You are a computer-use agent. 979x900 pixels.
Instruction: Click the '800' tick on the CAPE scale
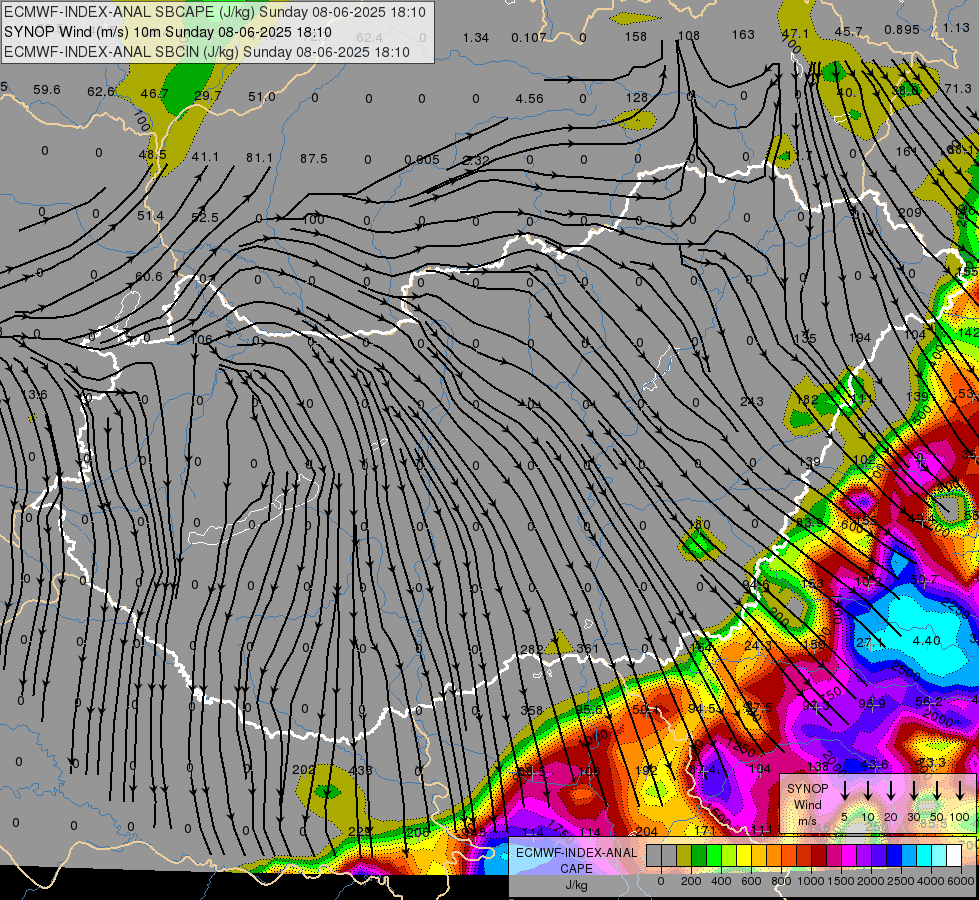[x=782, y=881]
